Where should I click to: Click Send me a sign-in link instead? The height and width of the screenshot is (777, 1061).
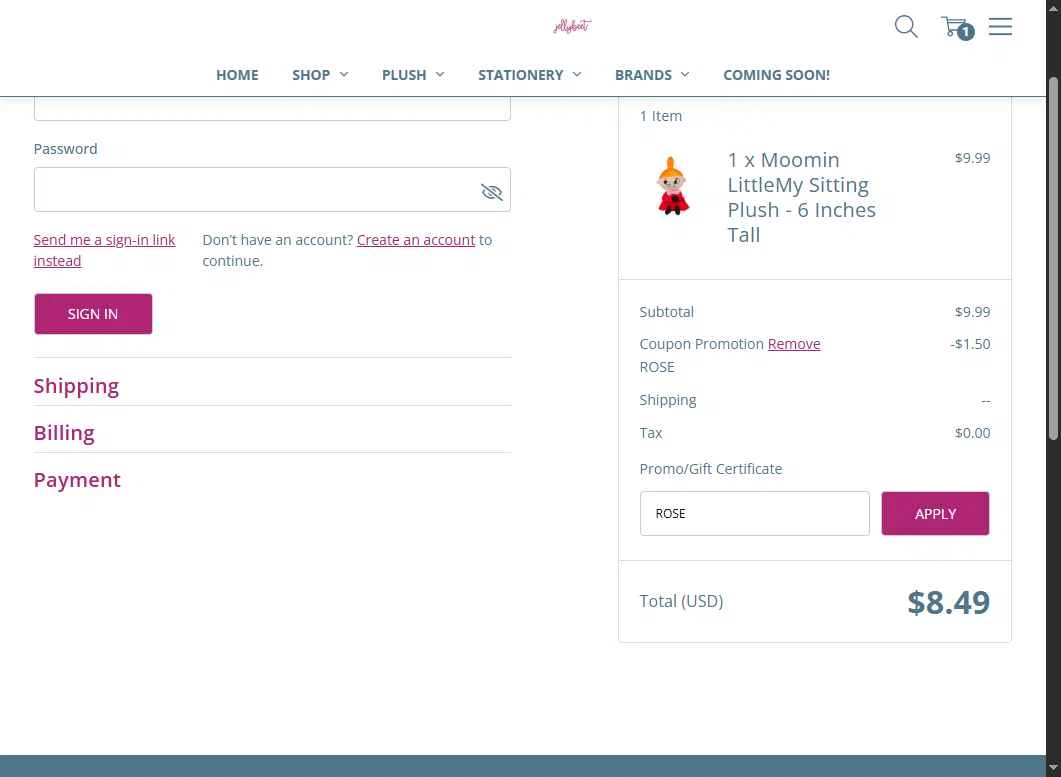pos(104,250)
